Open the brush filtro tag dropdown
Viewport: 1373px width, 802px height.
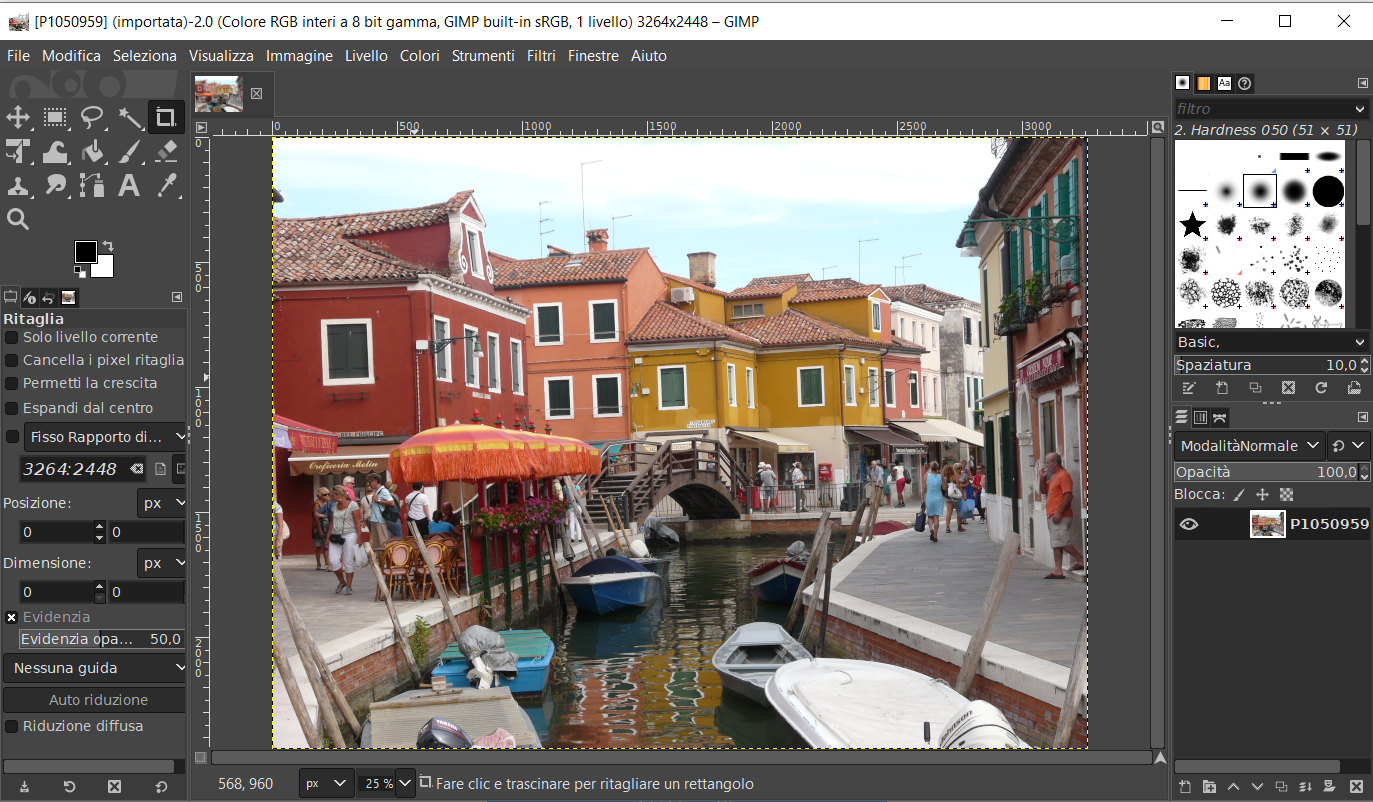[x=1360, y=109]
